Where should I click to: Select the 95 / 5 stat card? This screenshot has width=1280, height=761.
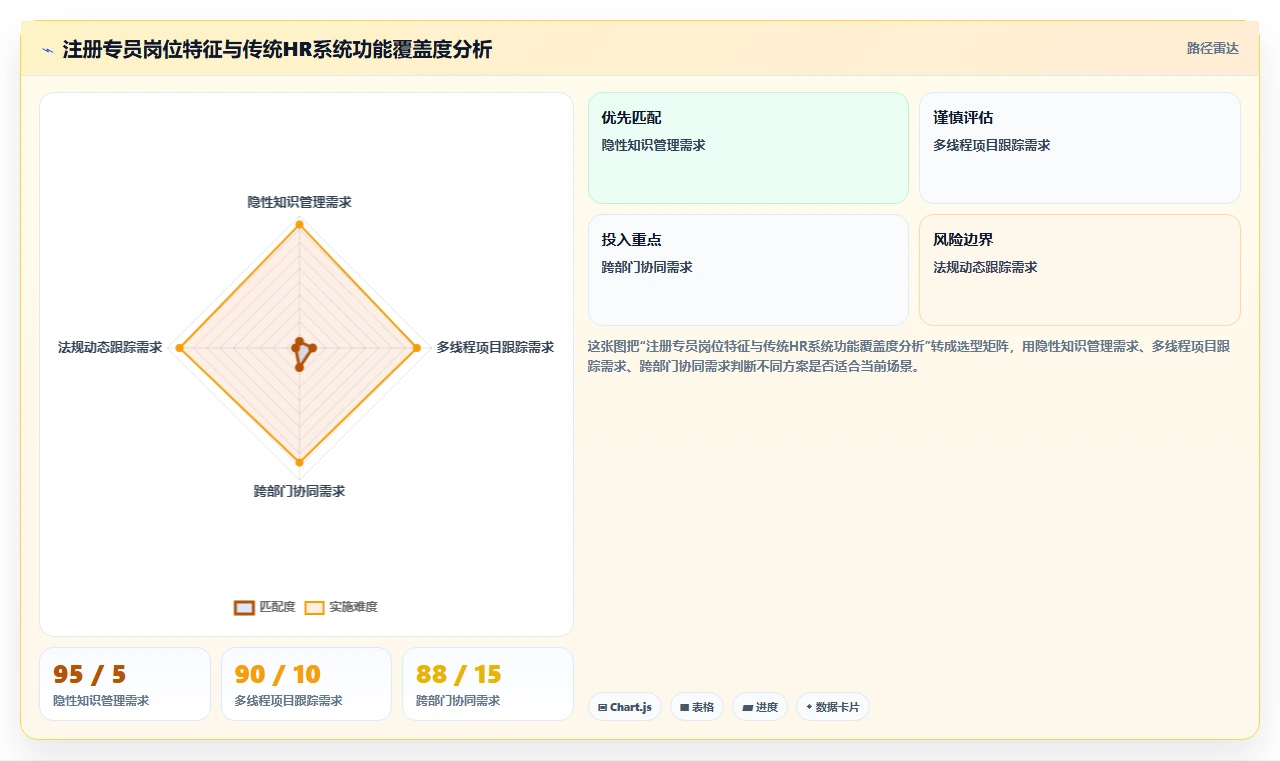click(125, 684)
